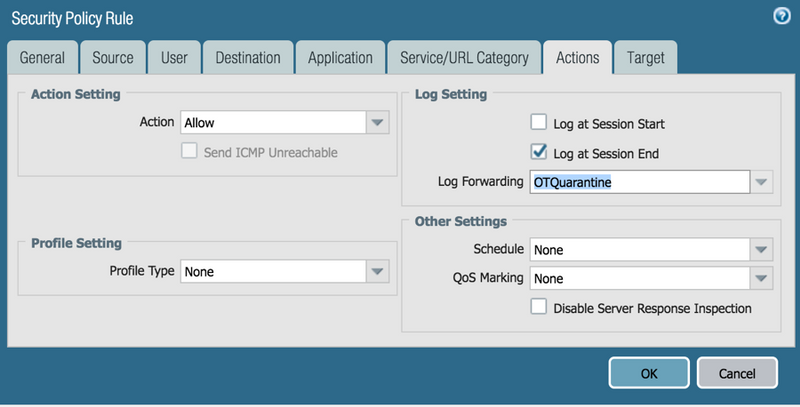Open the Source tab

[113, 58]
